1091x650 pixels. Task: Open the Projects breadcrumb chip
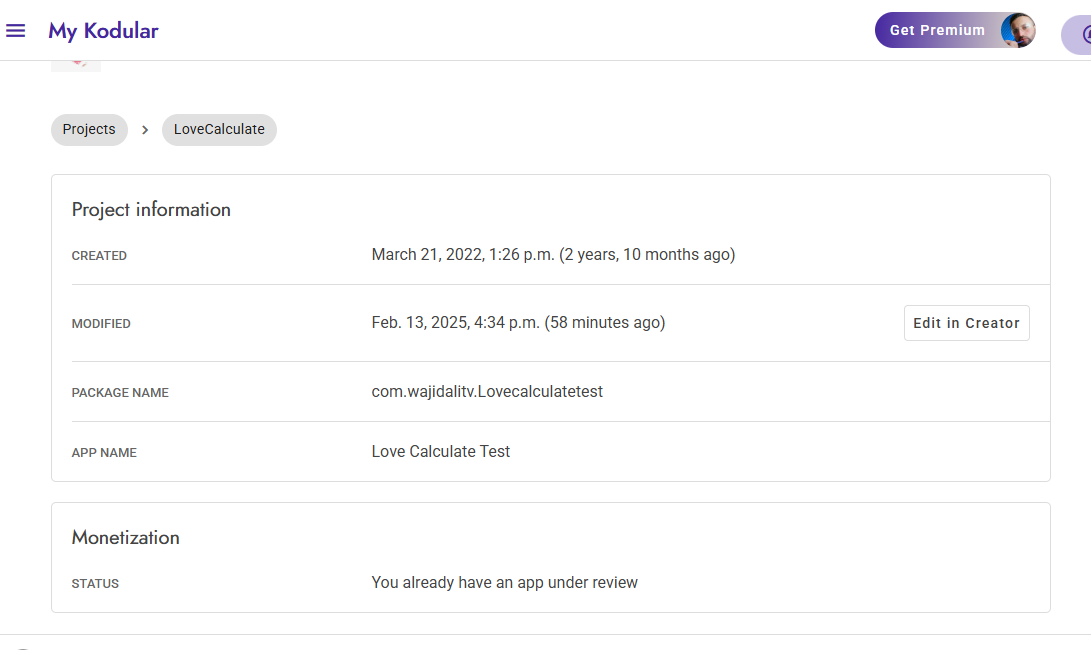pyautogui.click(x=89, y=129)
